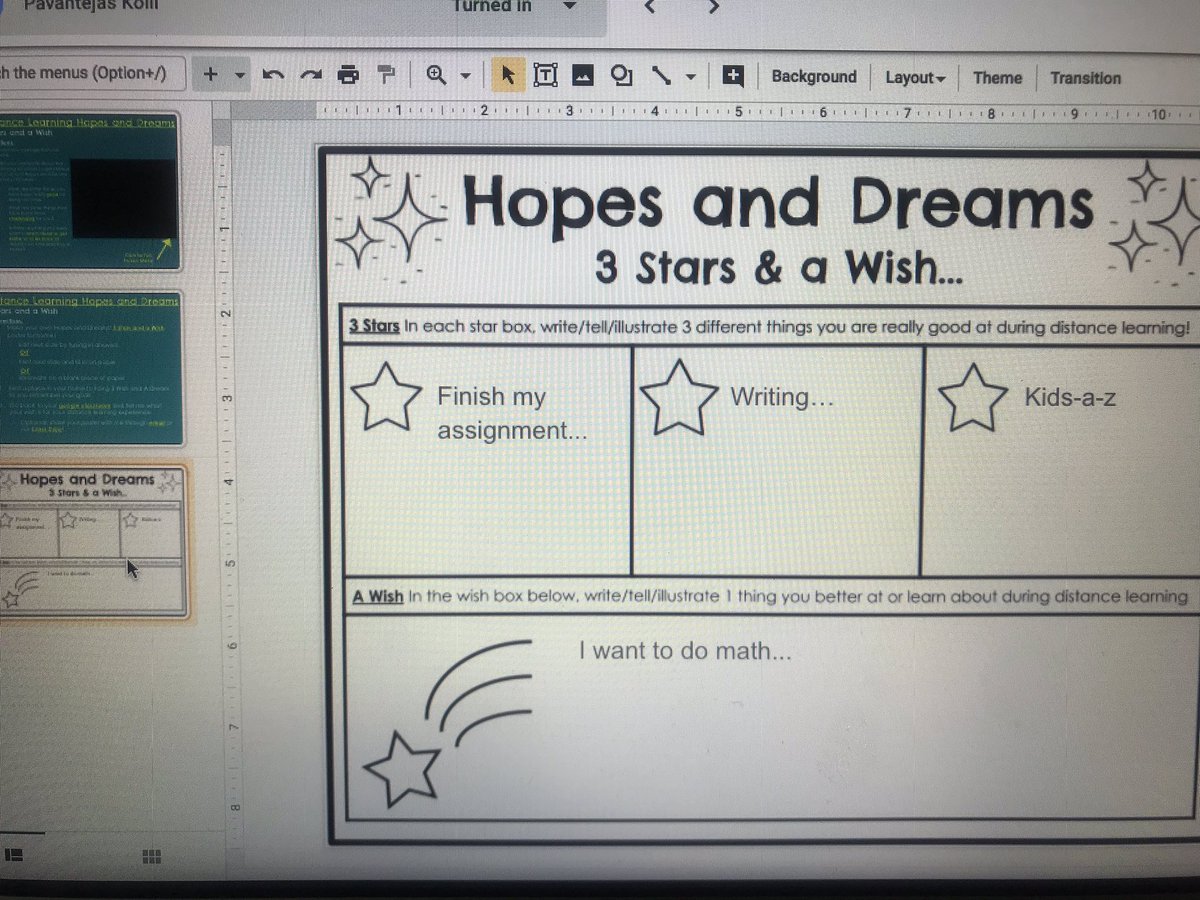Switch to grid view icon at bottom

[x=152, y=856]
